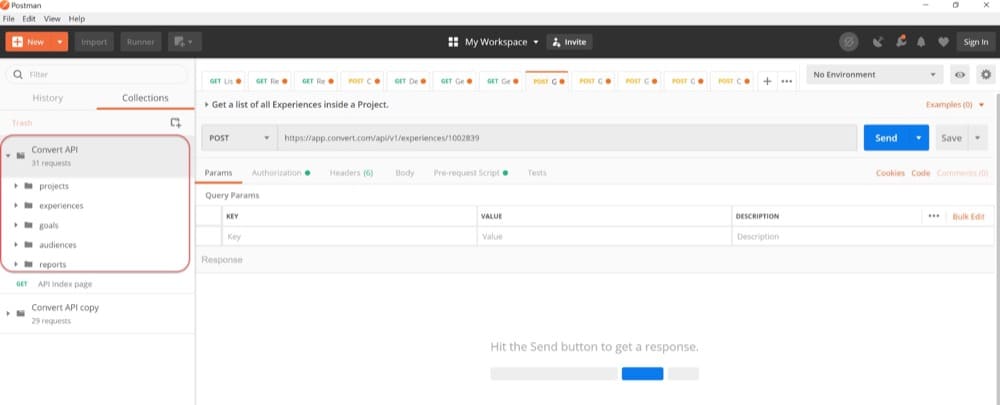Click the query param Value field
Screen dimensions: 1000x405
click(605, 236)
